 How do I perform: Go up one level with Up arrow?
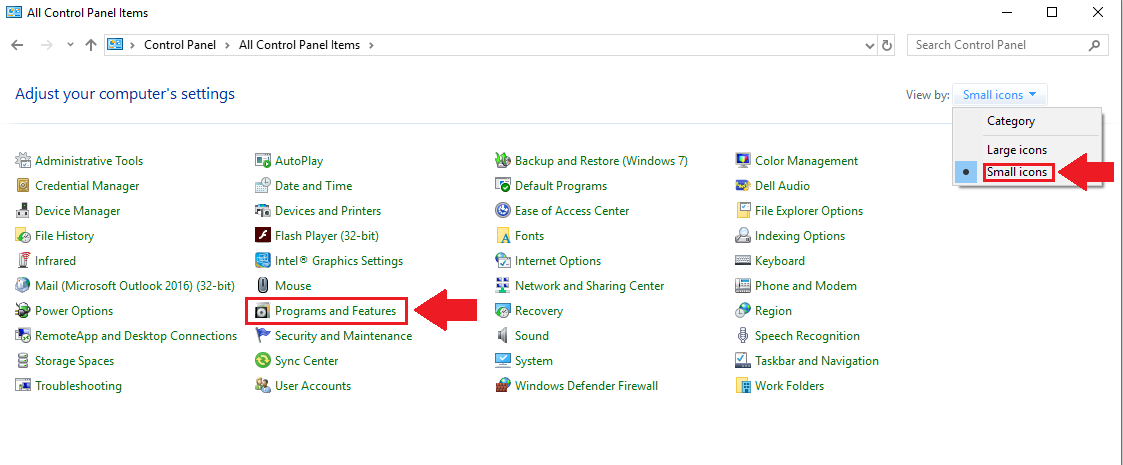pos(91,44)
